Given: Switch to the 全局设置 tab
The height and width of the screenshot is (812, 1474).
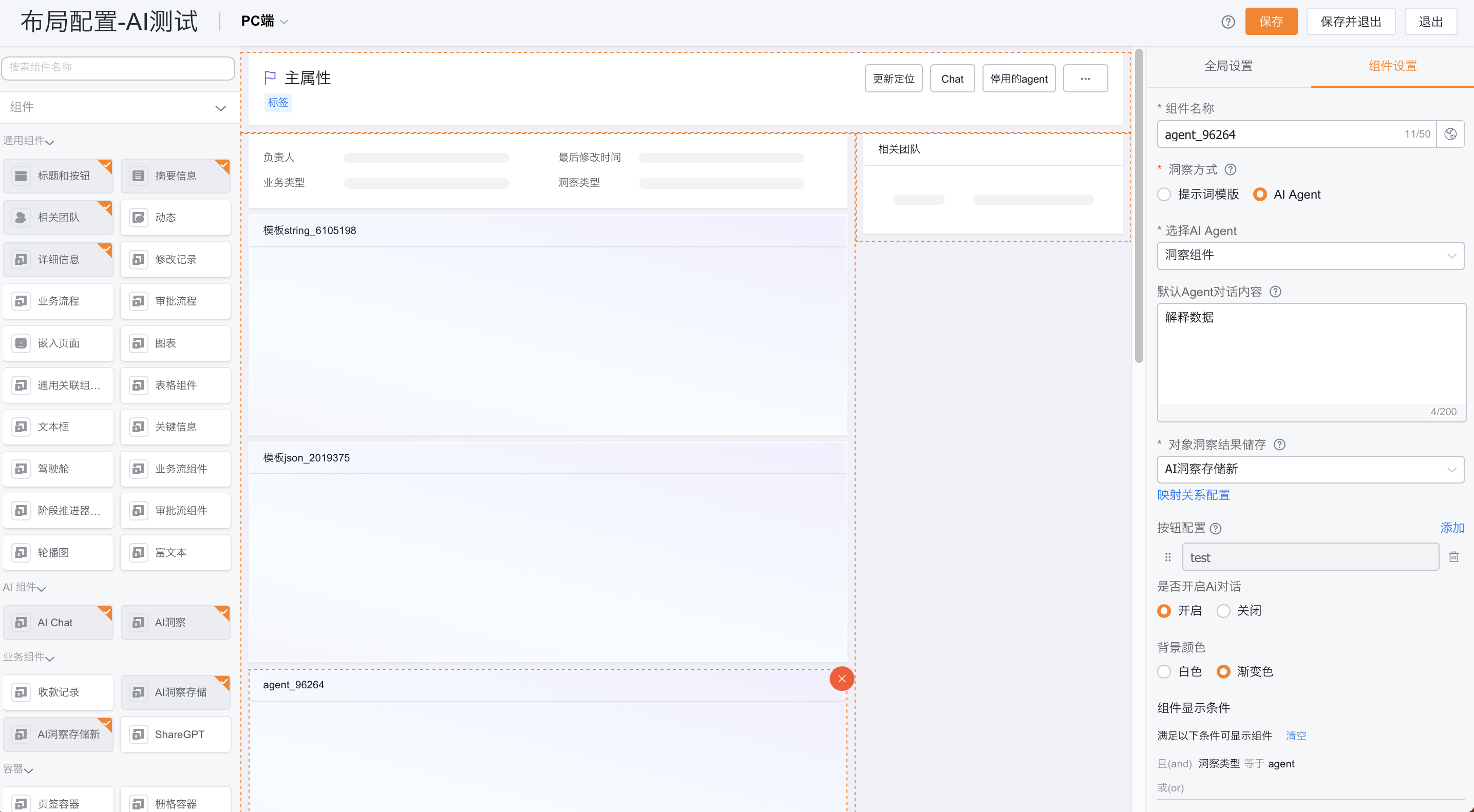Looking at the screenshot, I should 1228,66.
